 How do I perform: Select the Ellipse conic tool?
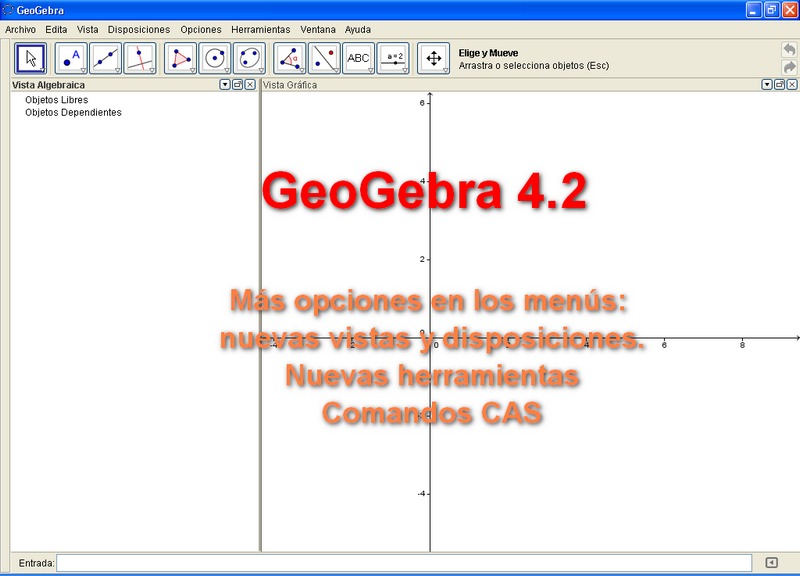[249, 58]
